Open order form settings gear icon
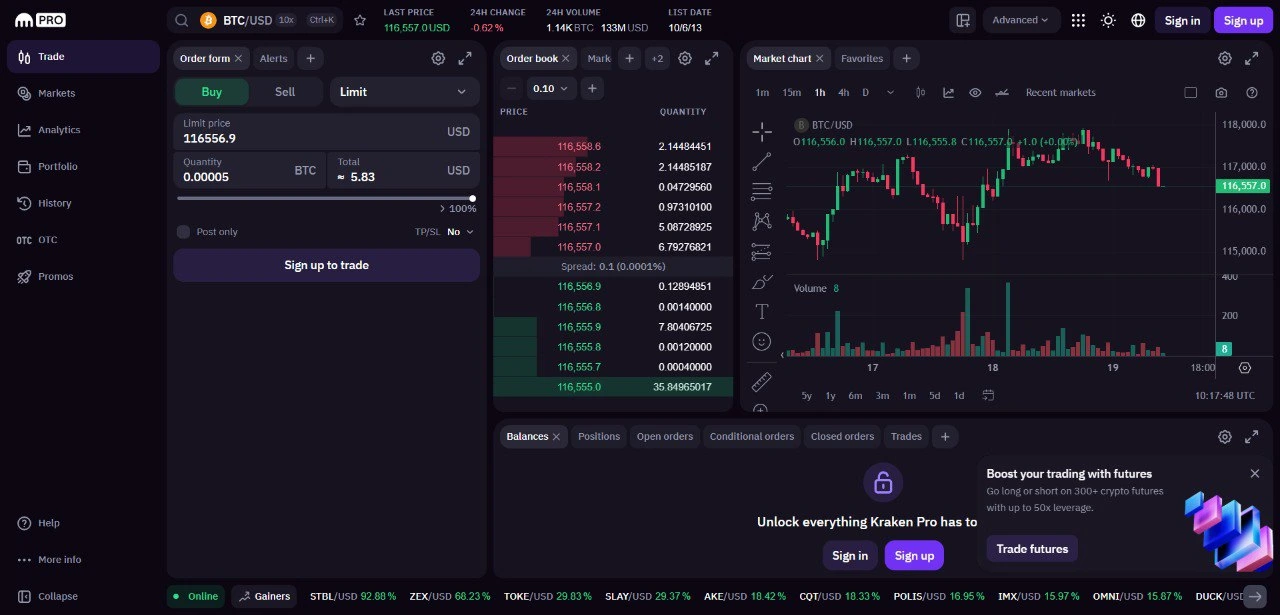The image size is (1280, 615). pos(438,59)
